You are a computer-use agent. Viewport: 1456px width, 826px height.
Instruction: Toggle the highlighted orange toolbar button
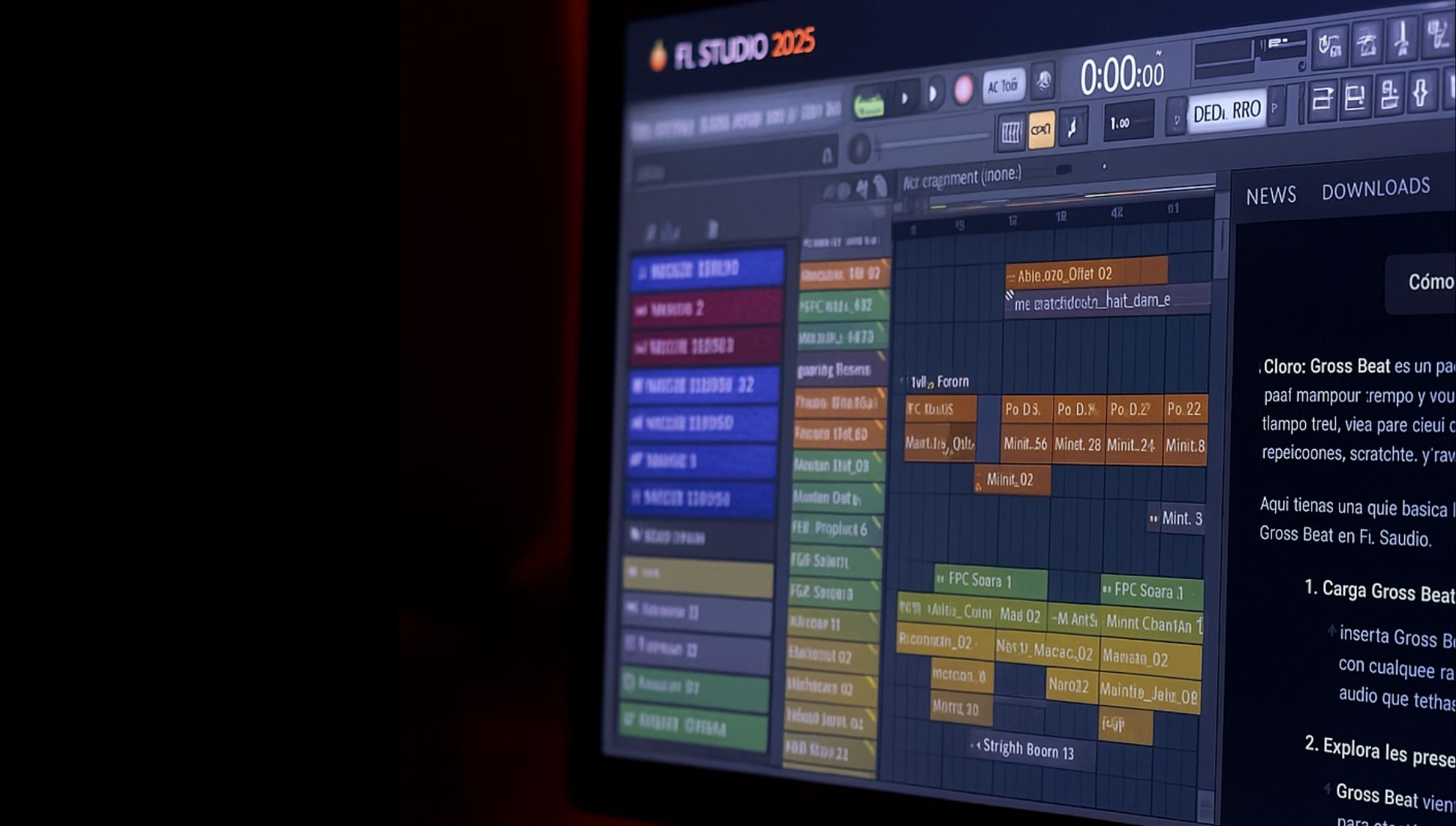pos(1041,130)
